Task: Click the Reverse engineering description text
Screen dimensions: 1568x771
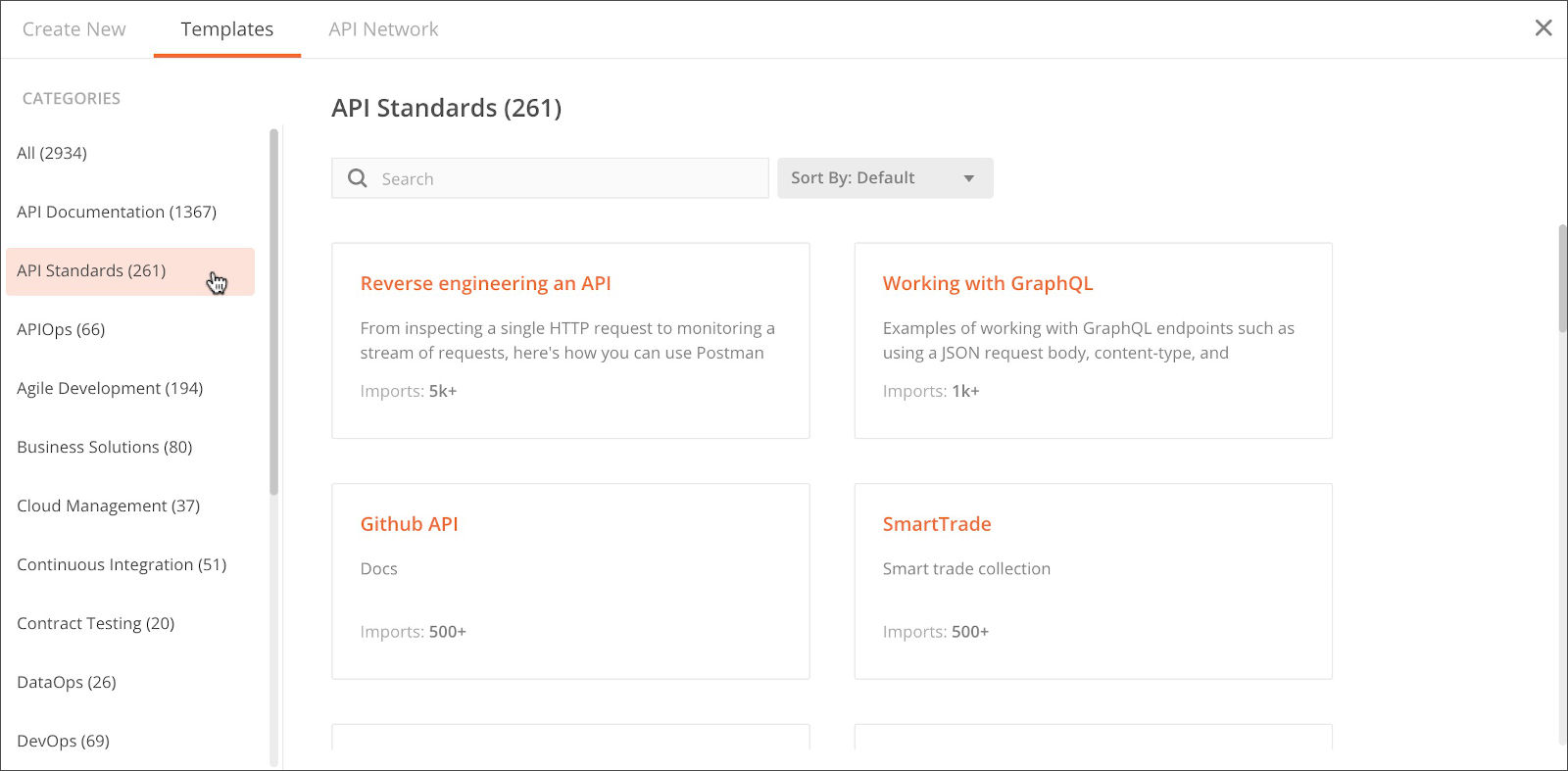Action: point(567,341)
